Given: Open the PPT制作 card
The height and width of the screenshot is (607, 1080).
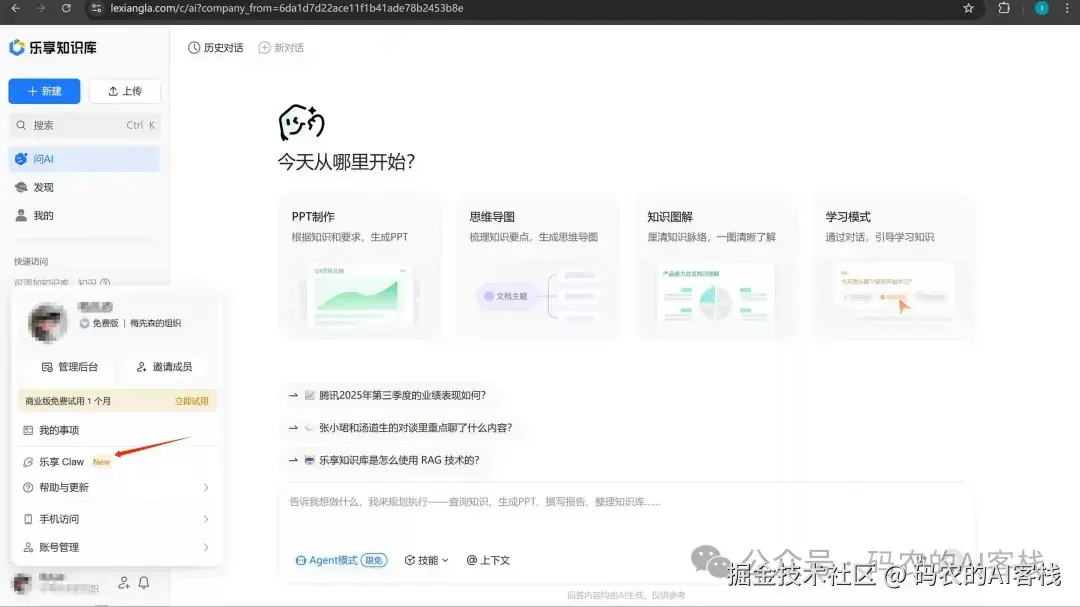Looking at the screenshot, I should pos(359,267).
